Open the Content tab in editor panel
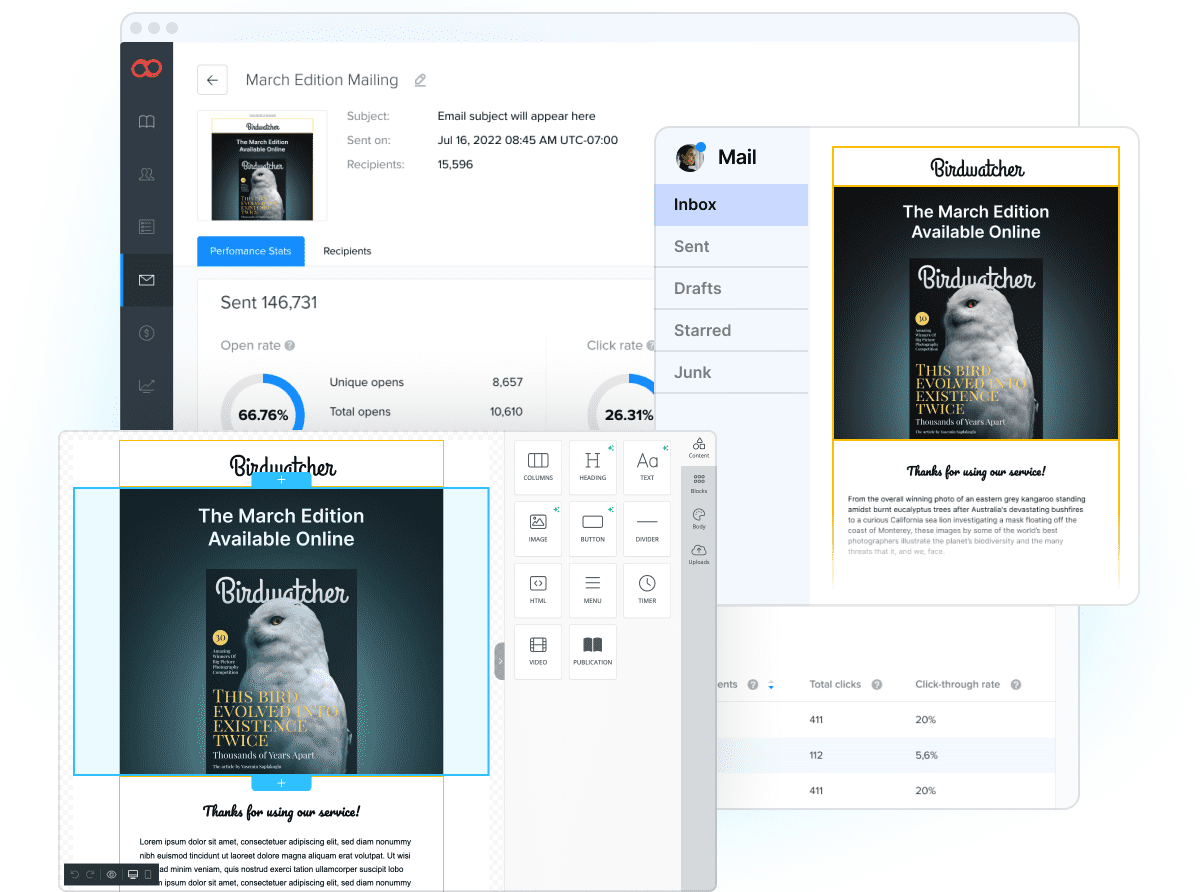The image size is (1200, 892). pyautogui.click(x=699, y=446)
